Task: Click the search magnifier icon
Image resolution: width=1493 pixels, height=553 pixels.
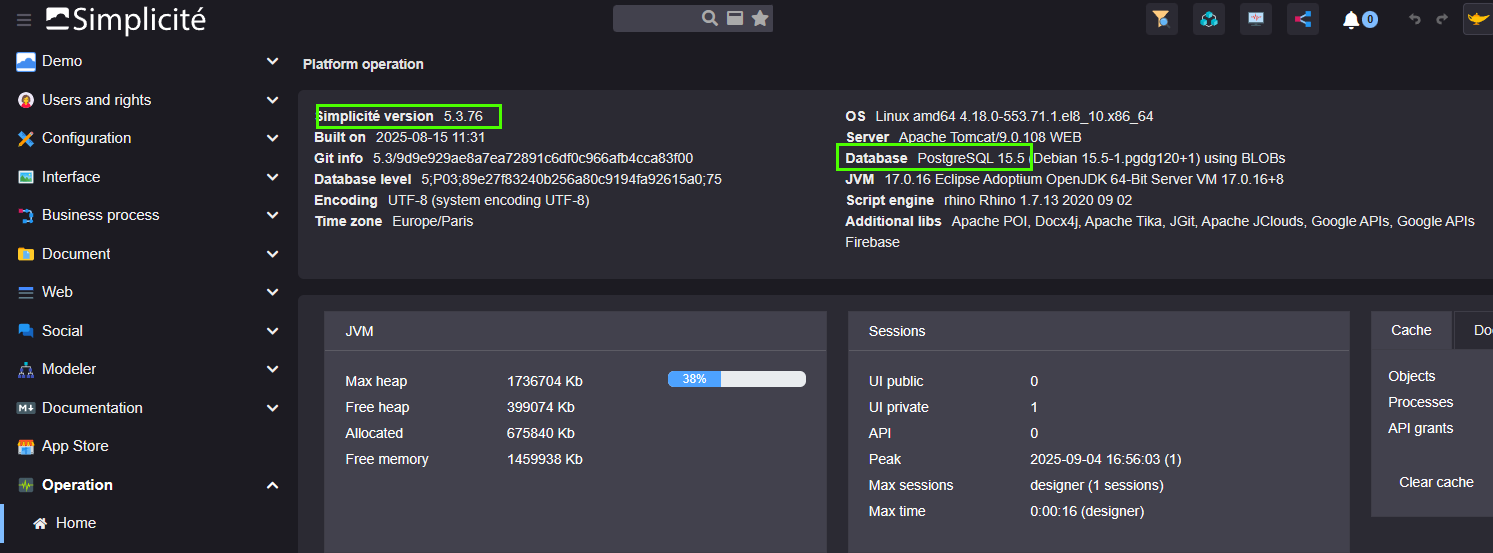Action: (x=710, y=18)
